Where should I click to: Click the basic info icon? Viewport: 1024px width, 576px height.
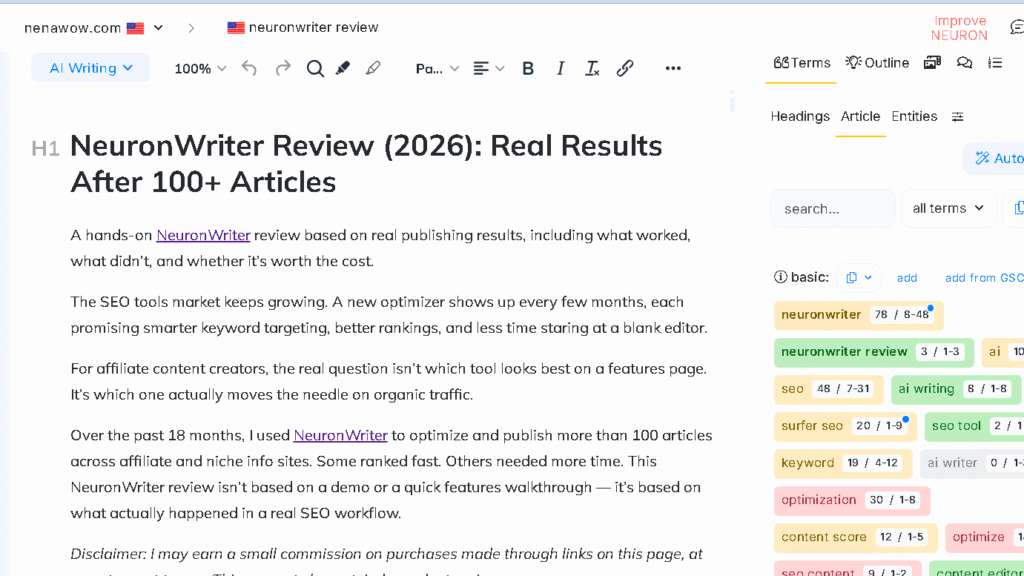click(x=780, y=277)
